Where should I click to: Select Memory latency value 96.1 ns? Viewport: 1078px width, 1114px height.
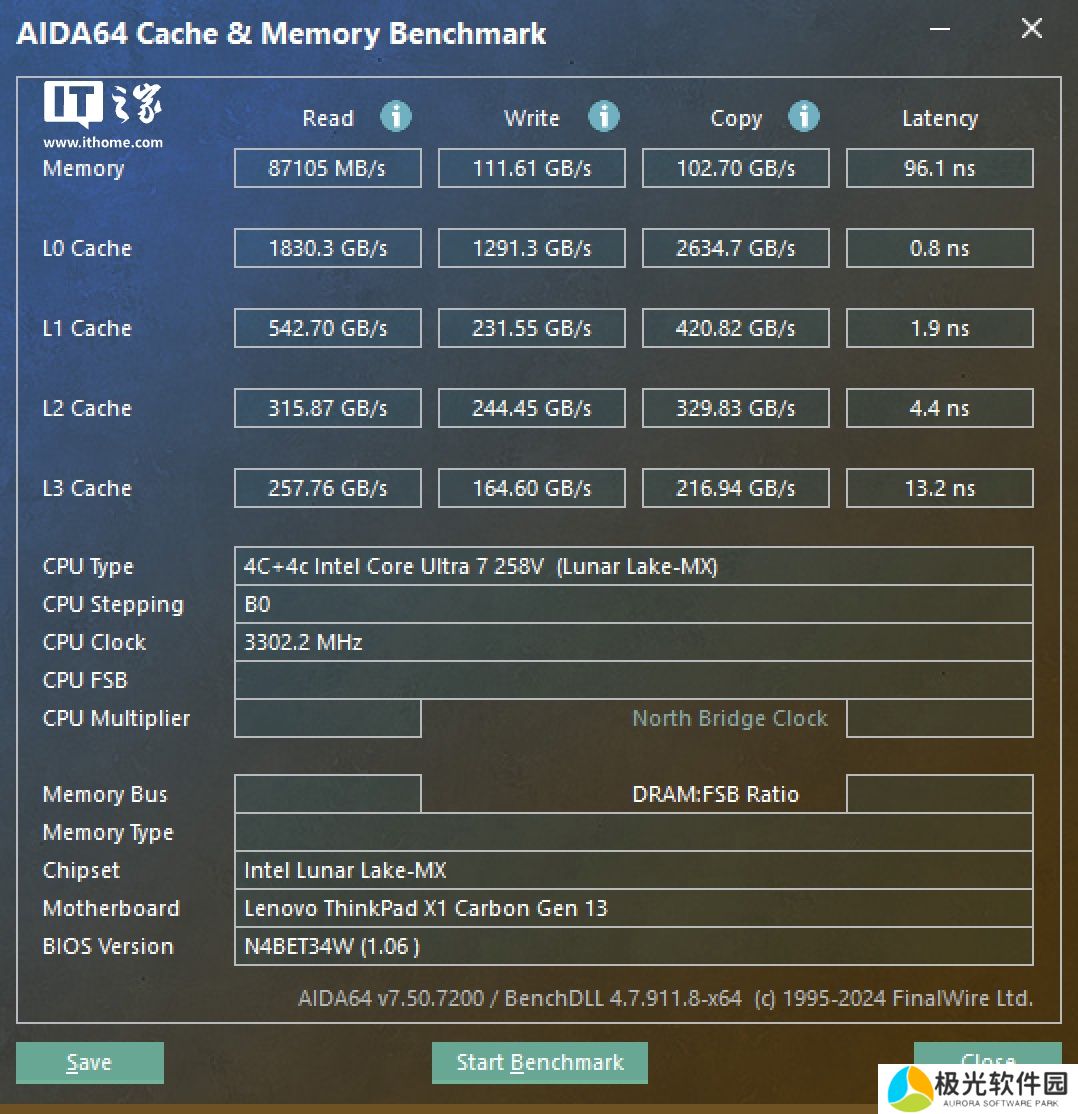(939, 168)
